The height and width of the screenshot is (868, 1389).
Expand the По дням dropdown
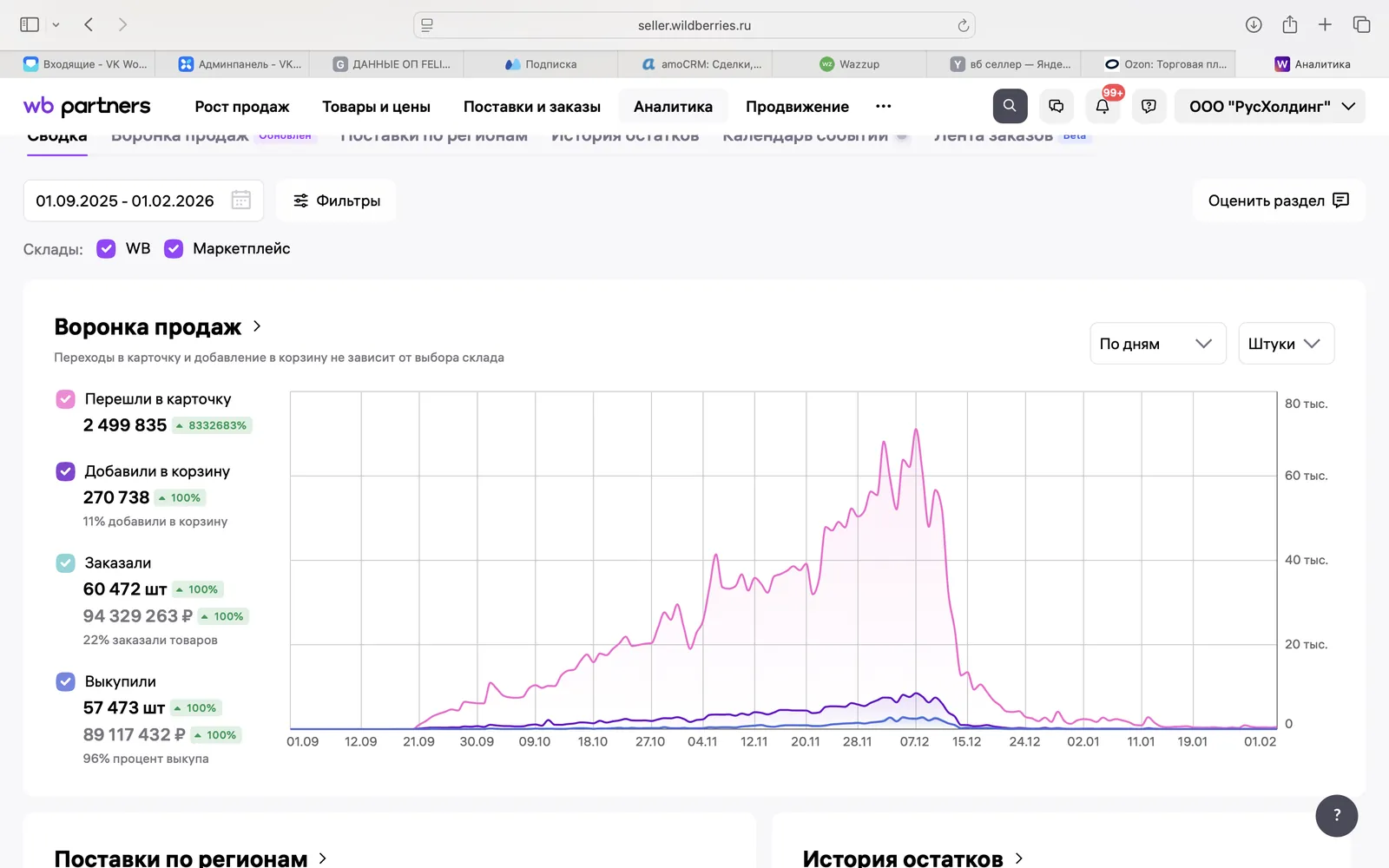tap(1157, 344)
